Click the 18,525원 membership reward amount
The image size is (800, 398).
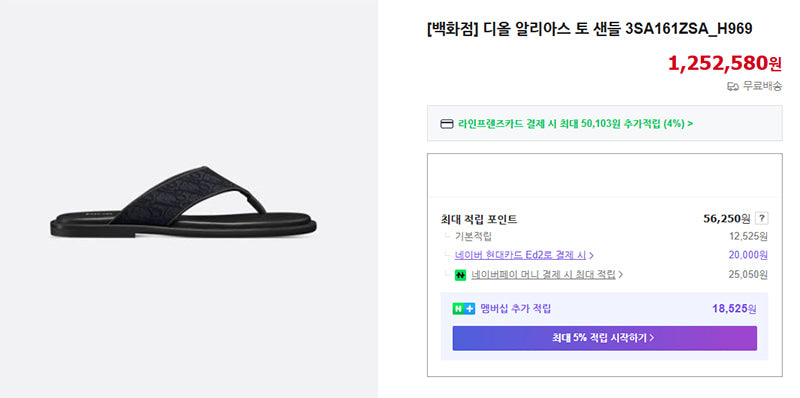tap(735, 309)
